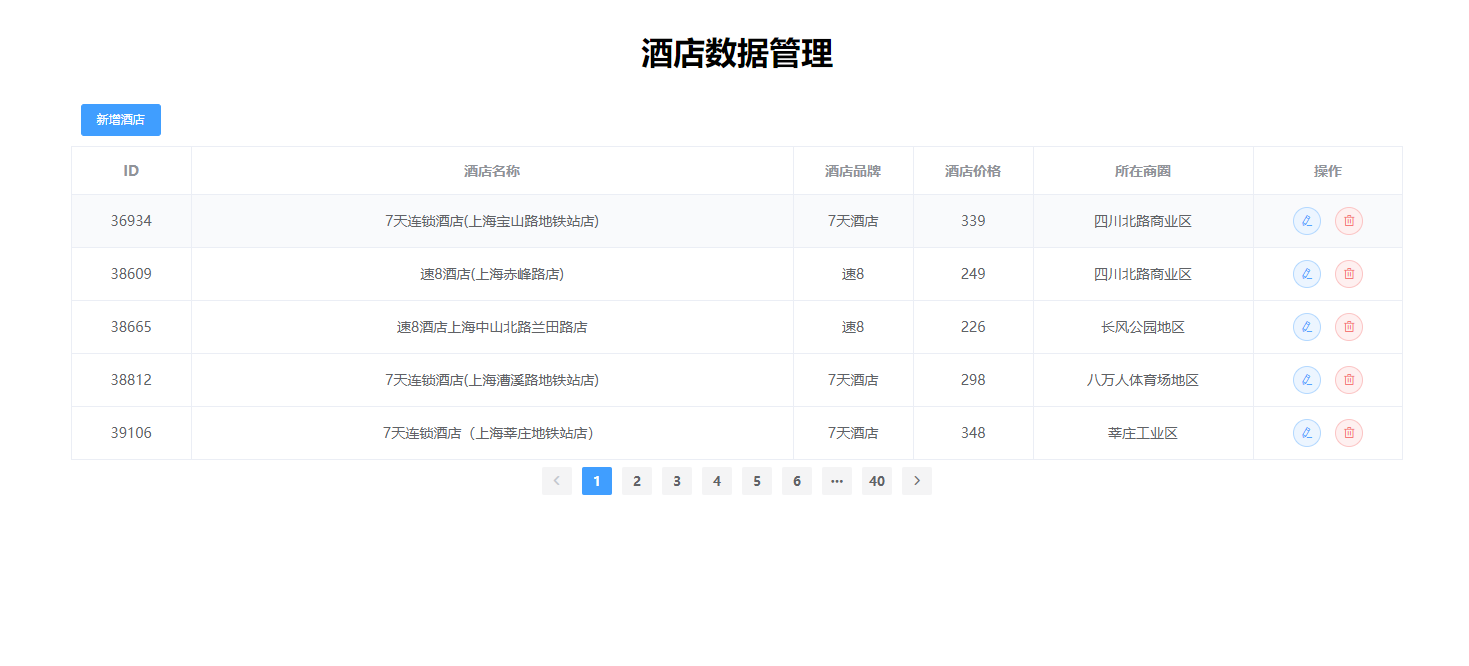Click the 所在商圈 column header
Image resolution: width=1469 pixels, height=666 pixels.
pos(1143,171)
